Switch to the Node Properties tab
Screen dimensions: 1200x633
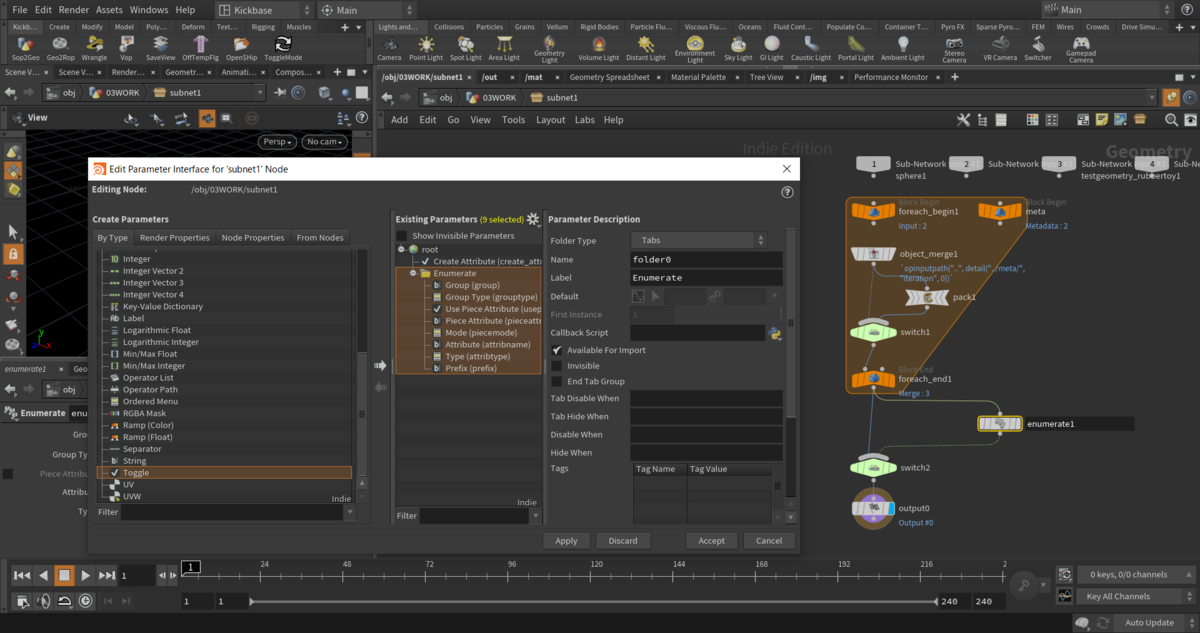[253, 238]
